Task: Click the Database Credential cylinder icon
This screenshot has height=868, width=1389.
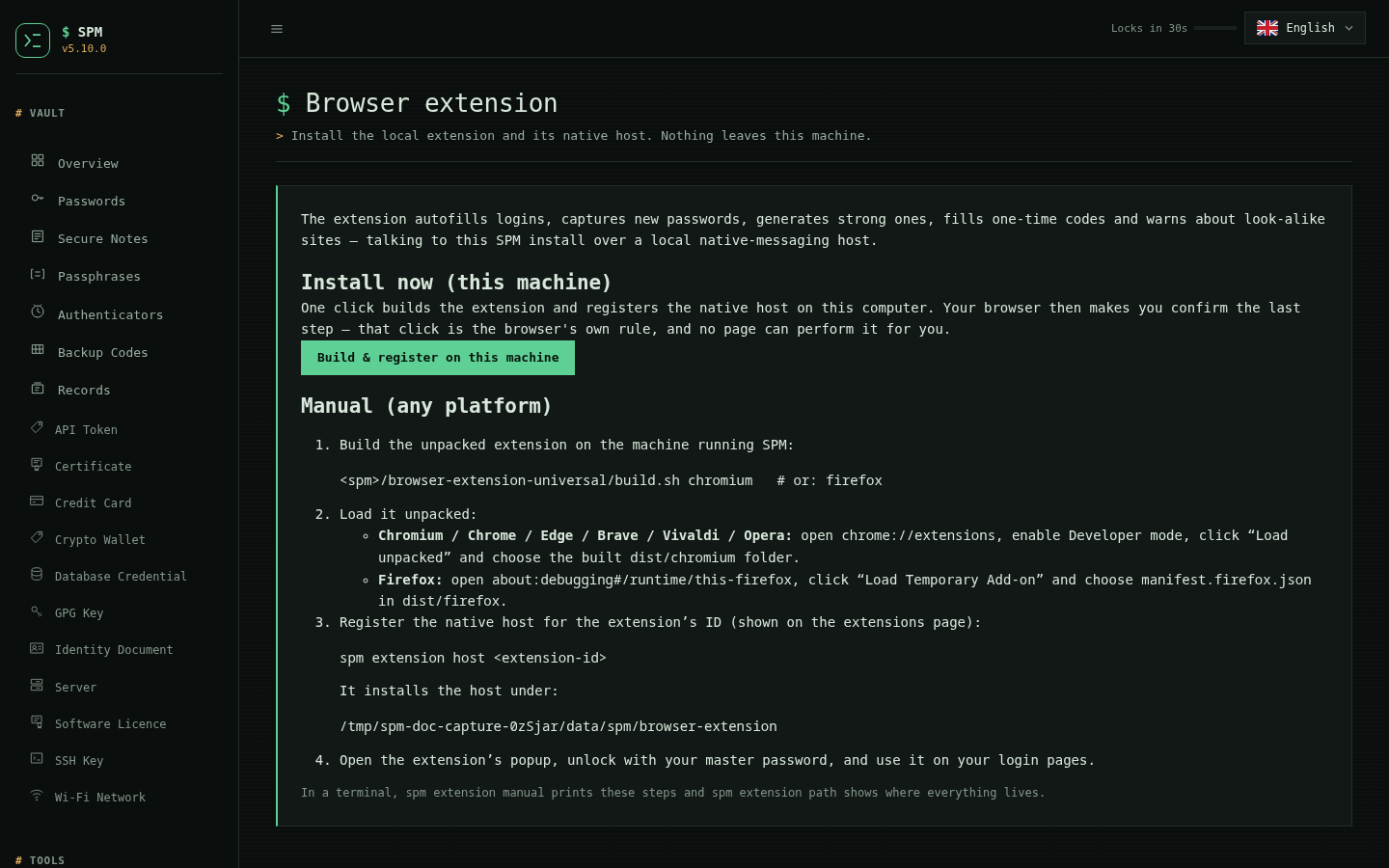Action: [x=37, y=574]
